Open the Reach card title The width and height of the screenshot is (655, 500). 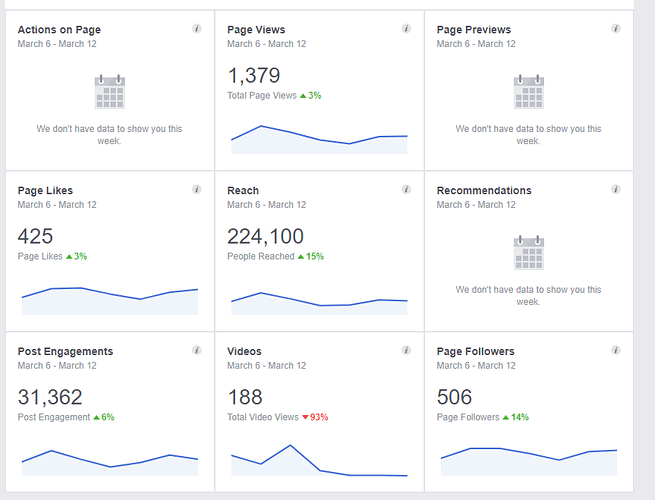243,190
